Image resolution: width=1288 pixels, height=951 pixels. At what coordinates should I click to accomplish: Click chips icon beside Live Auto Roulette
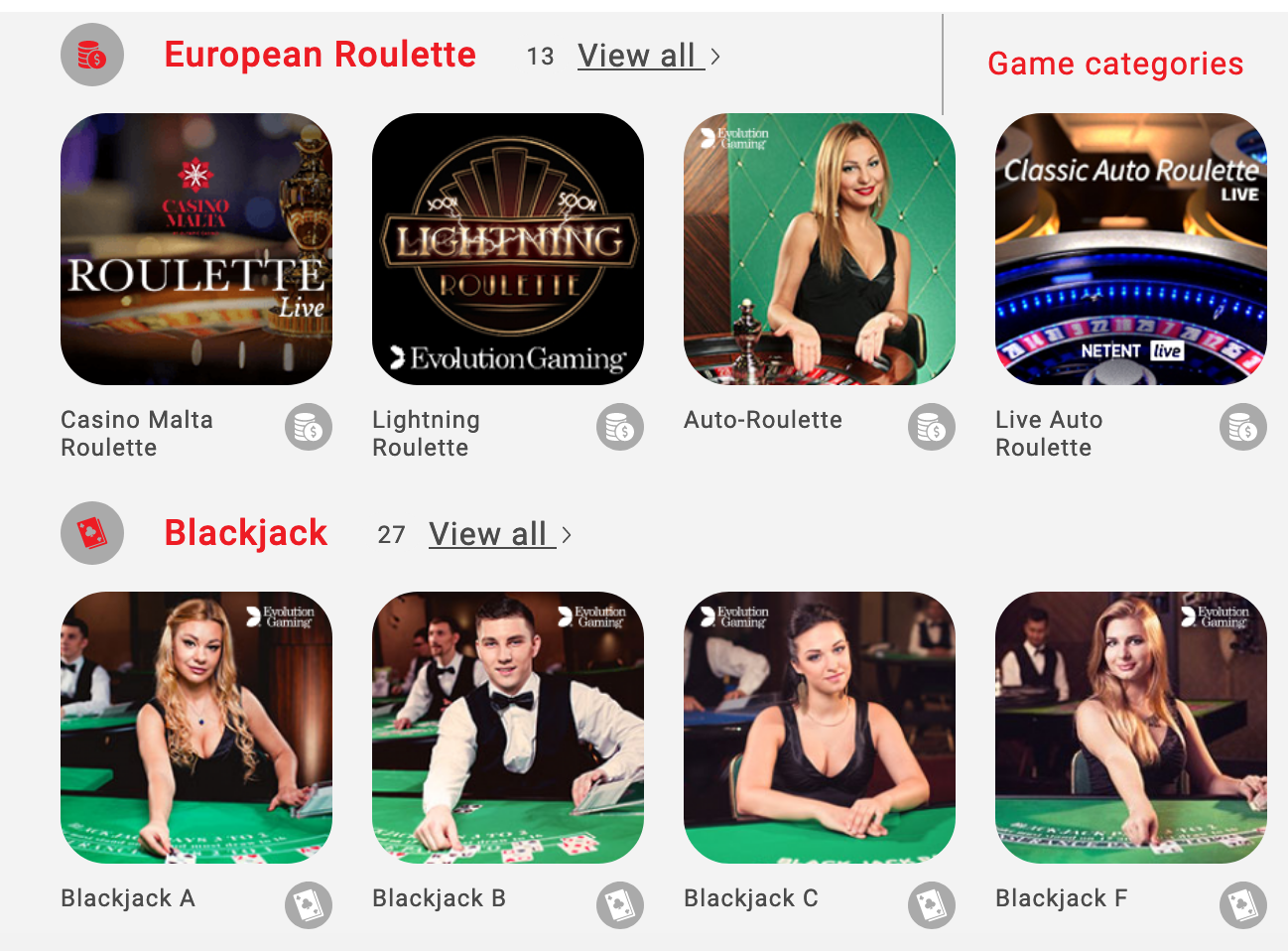[x=1243, y=427]
